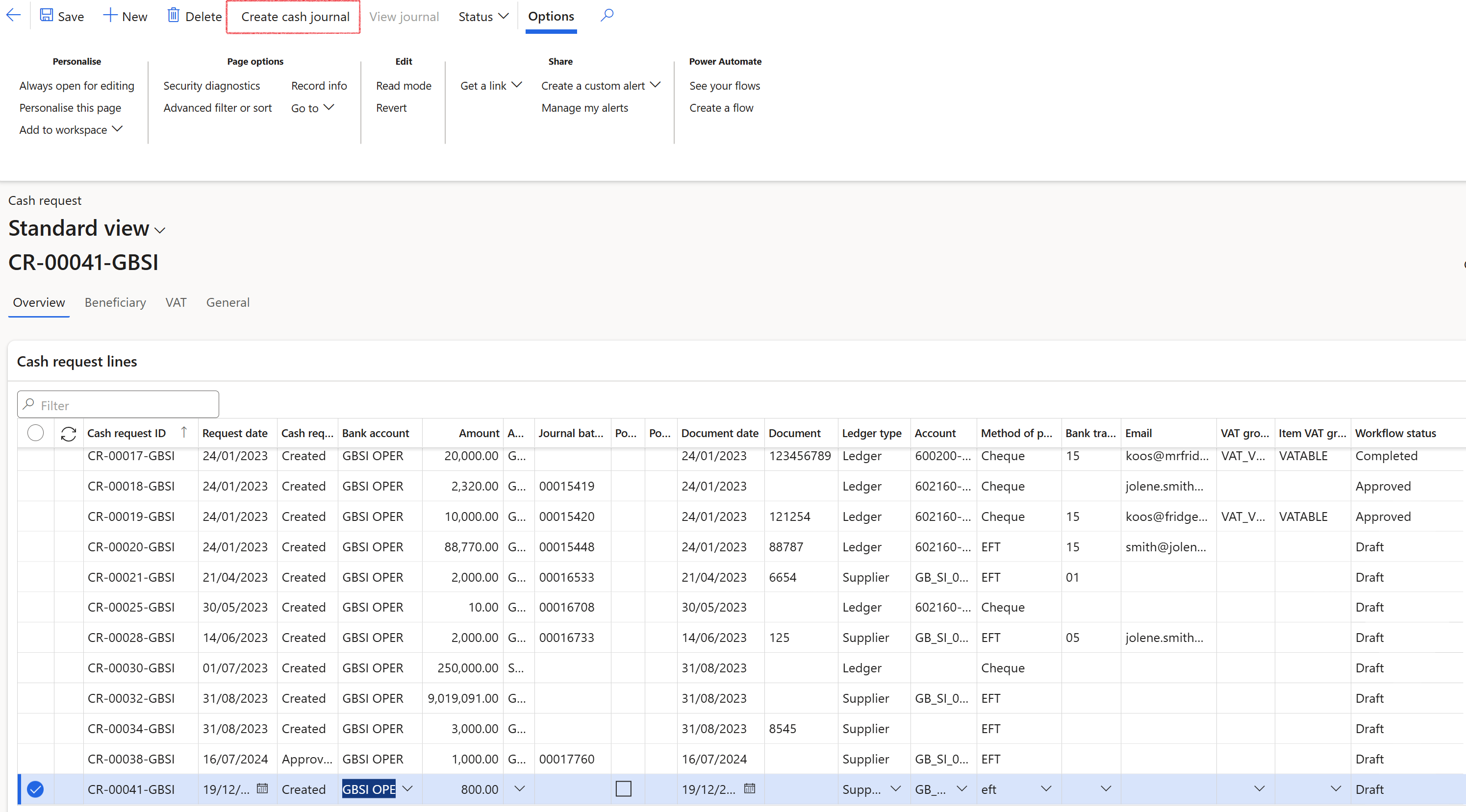Deselect the CR-00041-GBSI row checkmark
1466x812 pixels.
tap(35, 788)
